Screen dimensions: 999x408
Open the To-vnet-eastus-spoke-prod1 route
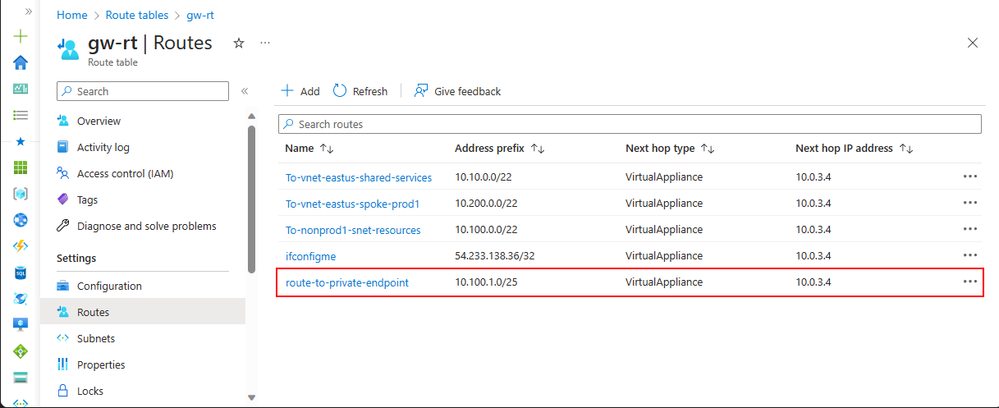point(353,204)
